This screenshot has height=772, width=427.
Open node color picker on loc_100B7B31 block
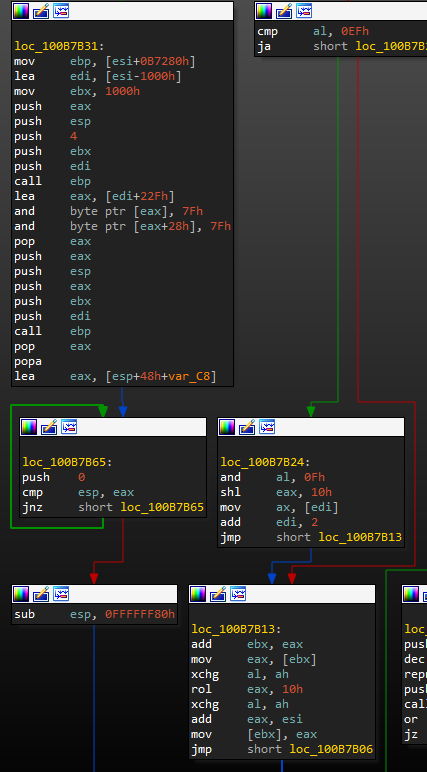pos(21,11)
